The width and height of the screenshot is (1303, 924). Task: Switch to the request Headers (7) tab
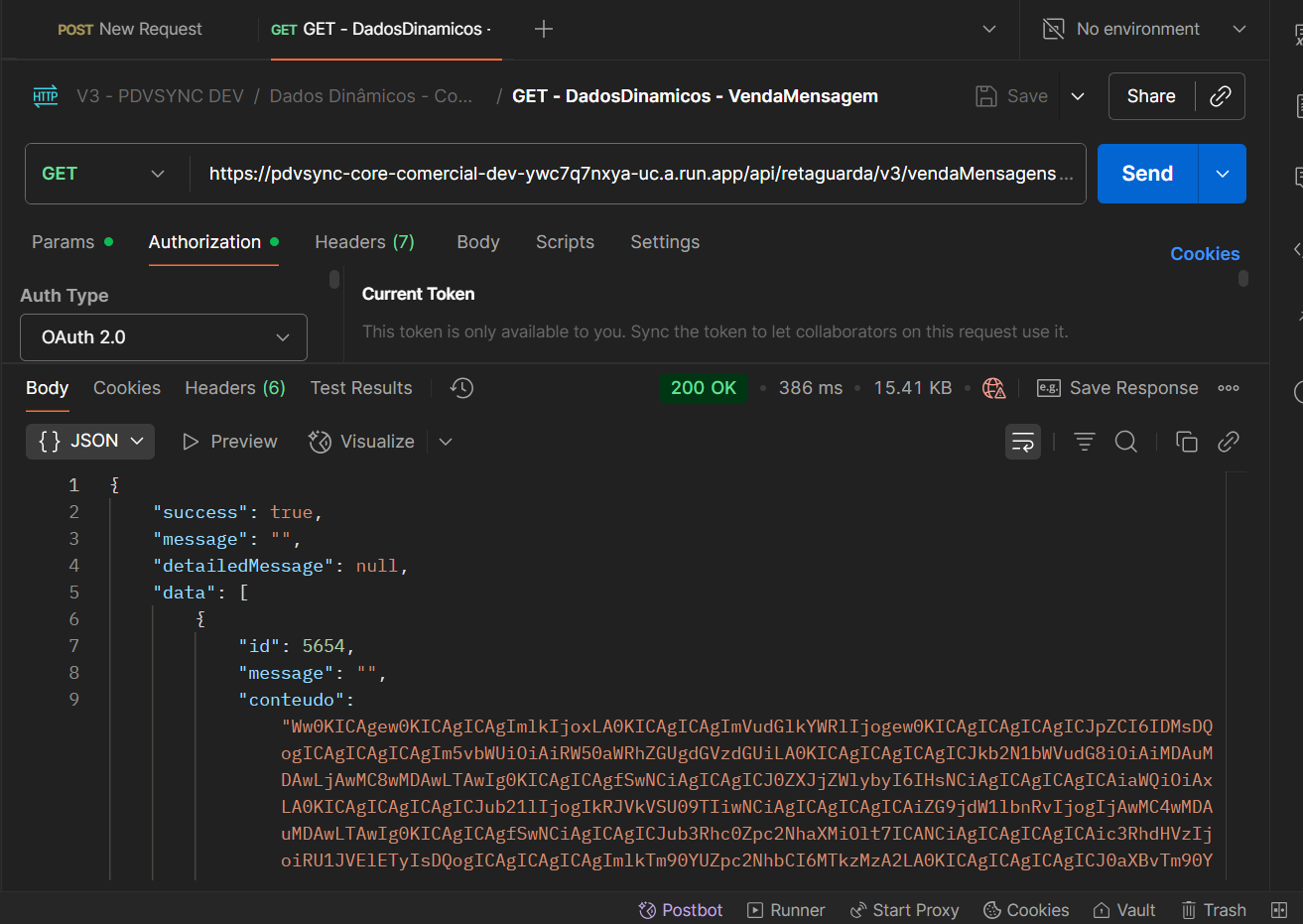(x=364, y=242)
